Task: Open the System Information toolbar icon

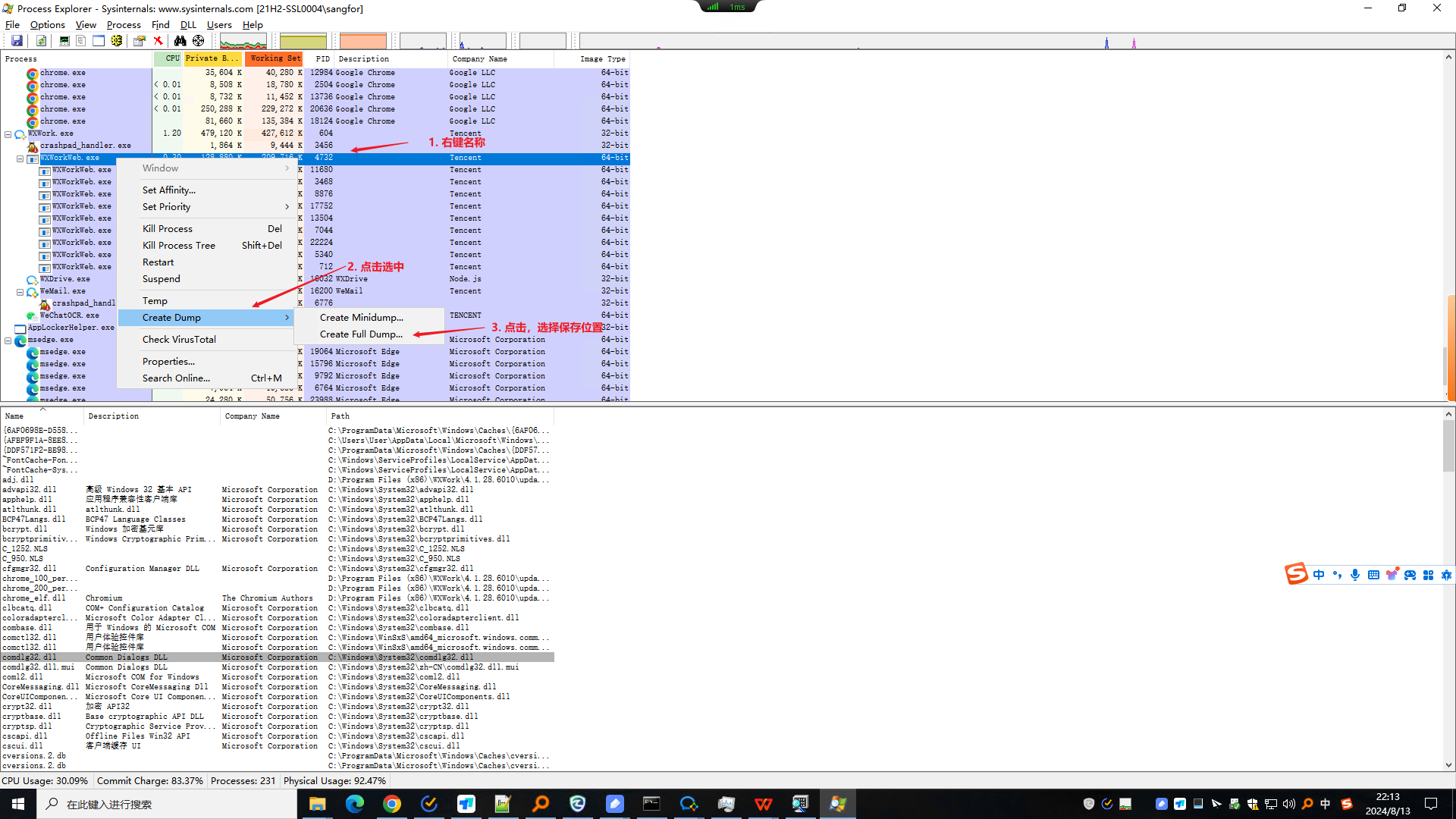Action: [64, 41]
